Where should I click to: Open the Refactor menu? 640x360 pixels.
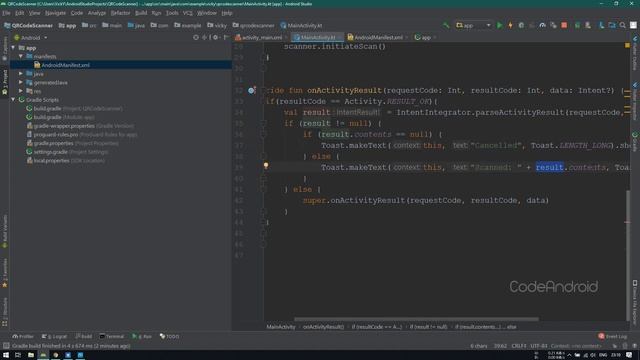(x=120, y=13)
